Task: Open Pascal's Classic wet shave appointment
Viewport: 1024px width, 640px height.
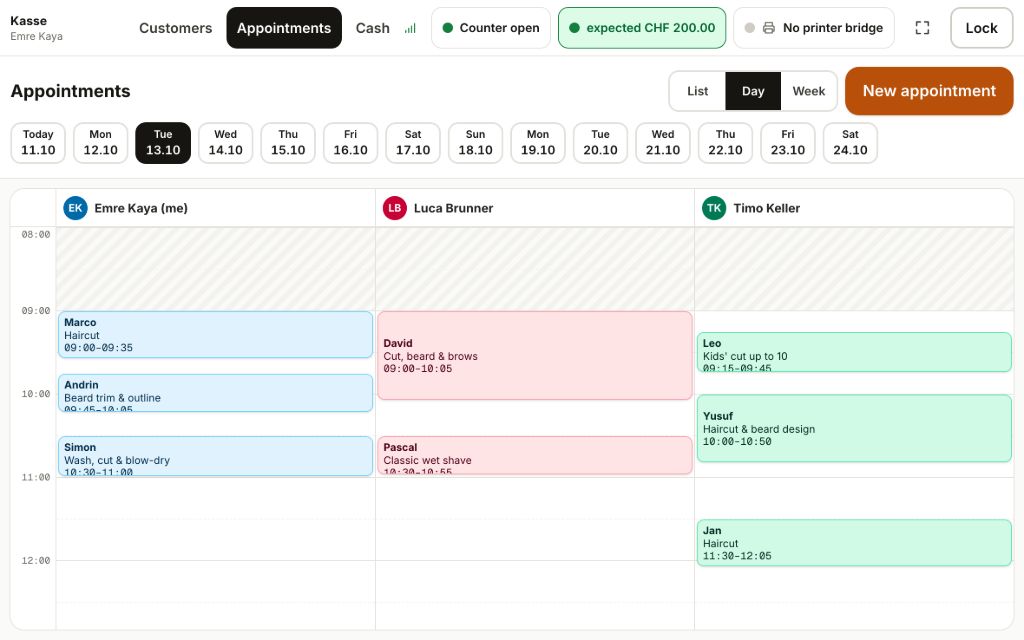Action: pos(535,455)
